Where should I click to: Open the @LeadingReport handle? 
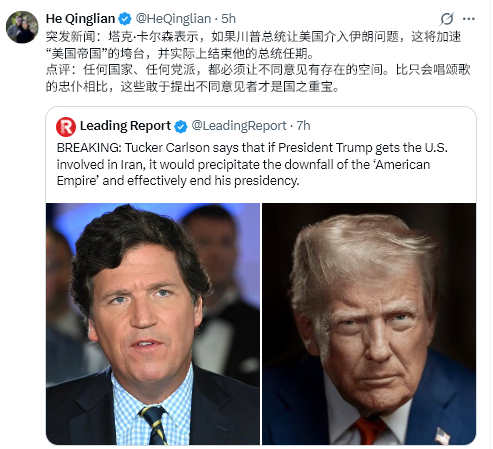(x=239, y=126)
